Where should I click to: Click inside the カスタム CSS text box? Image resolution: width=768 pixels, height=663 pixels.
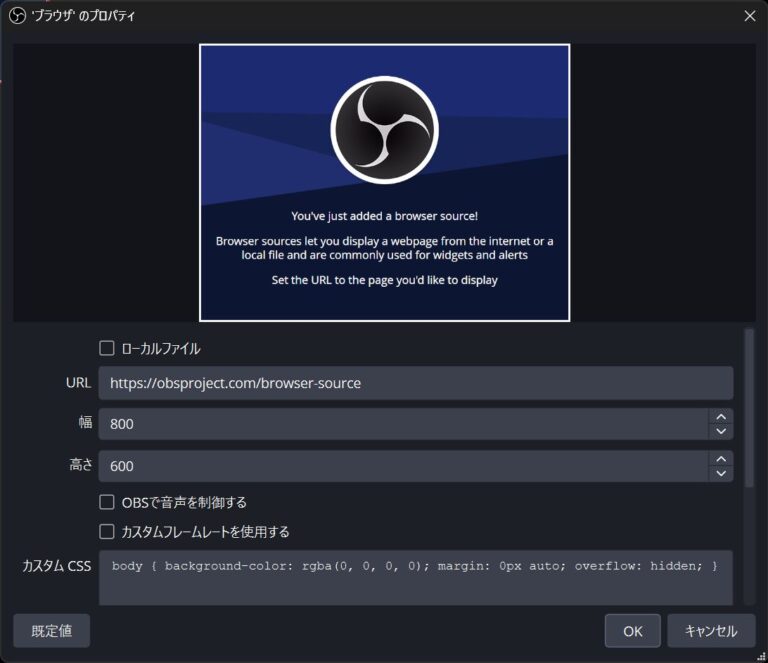[415, 585]
